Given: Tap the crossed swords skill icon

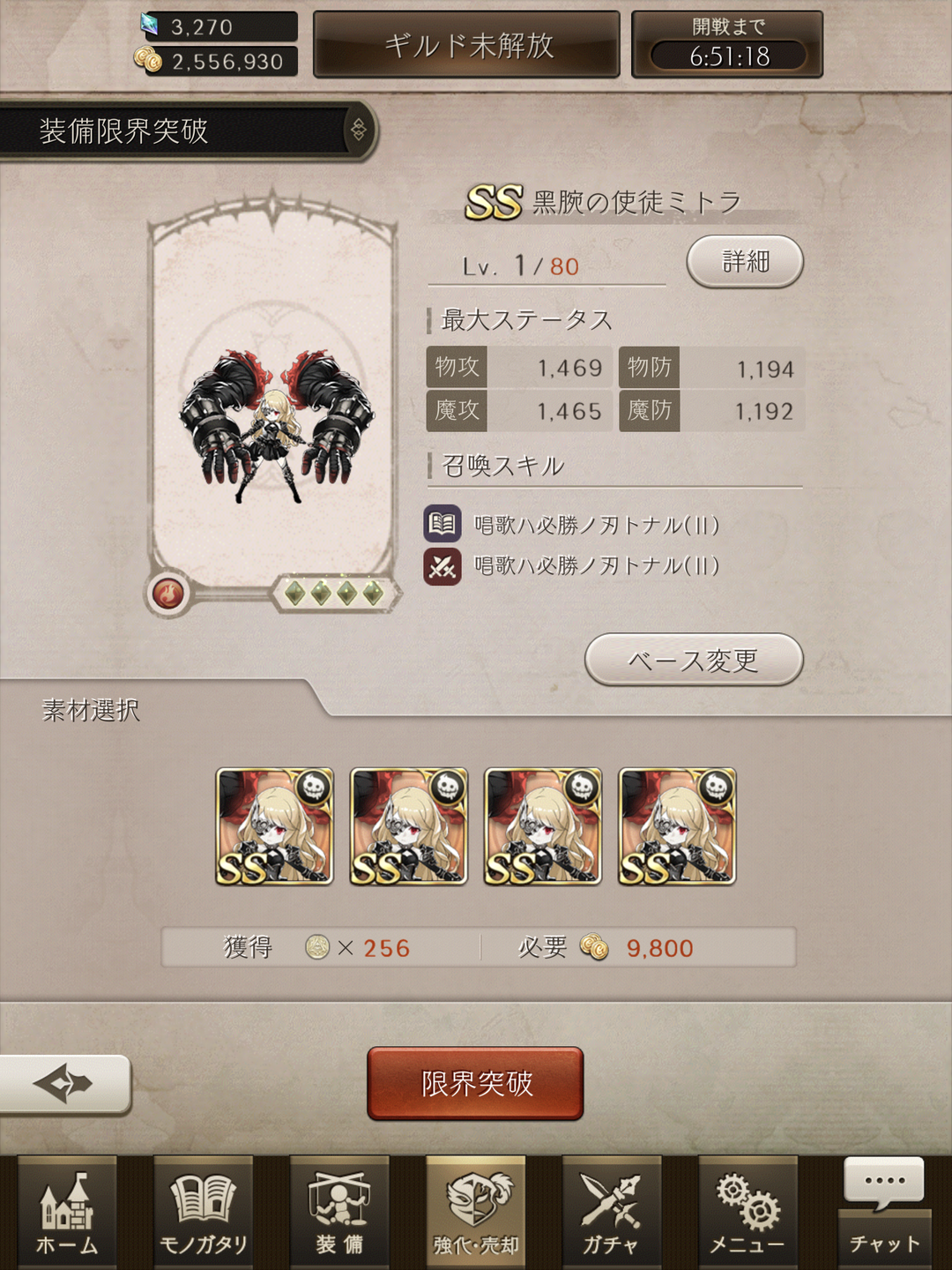Looking at the screenshot, I should point(443,566).
